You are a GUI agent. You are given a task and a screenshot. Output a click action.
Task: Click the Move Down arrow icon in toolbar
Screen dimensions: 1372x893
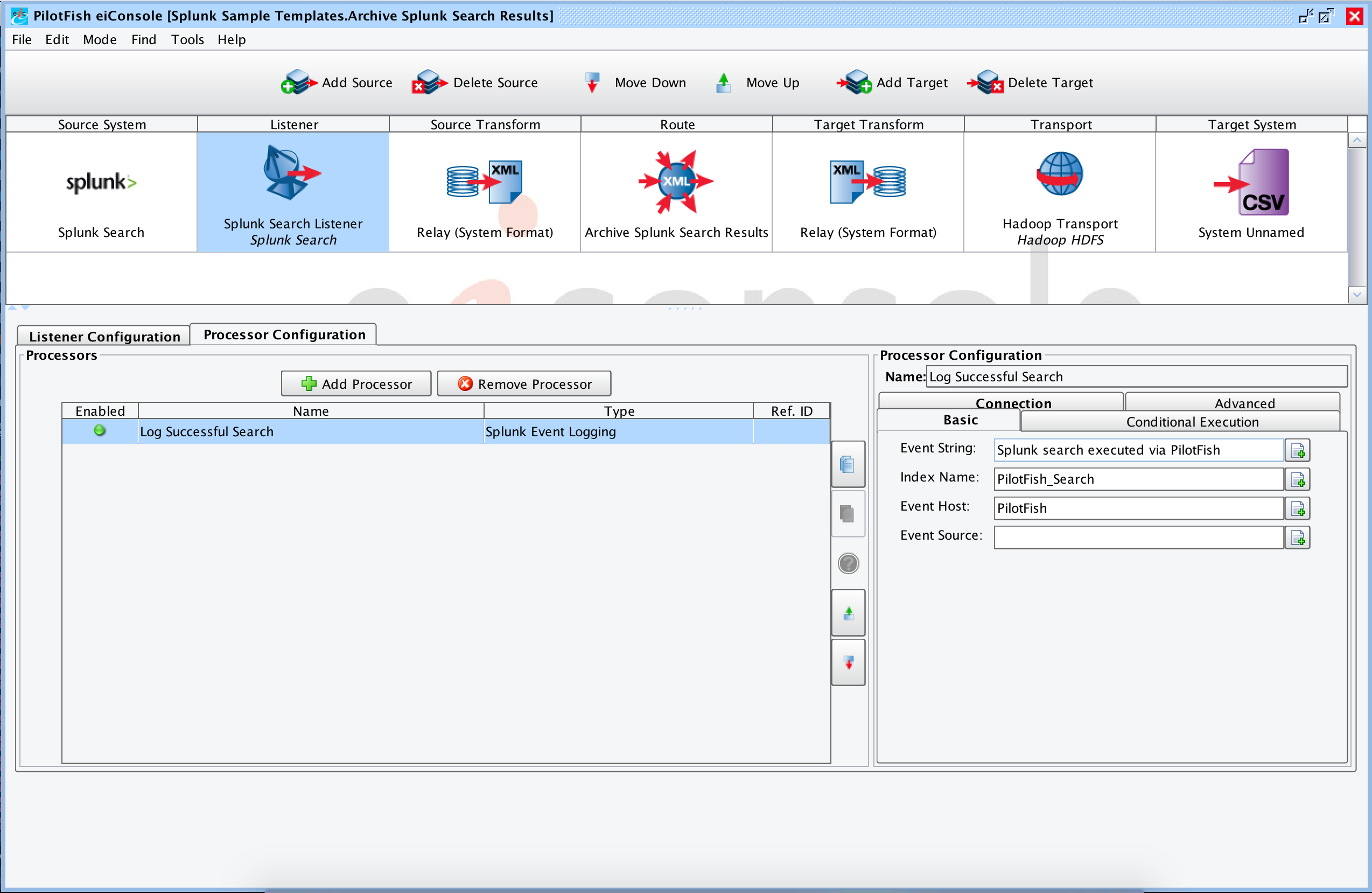pyautogui.click(x=591, y=82)
